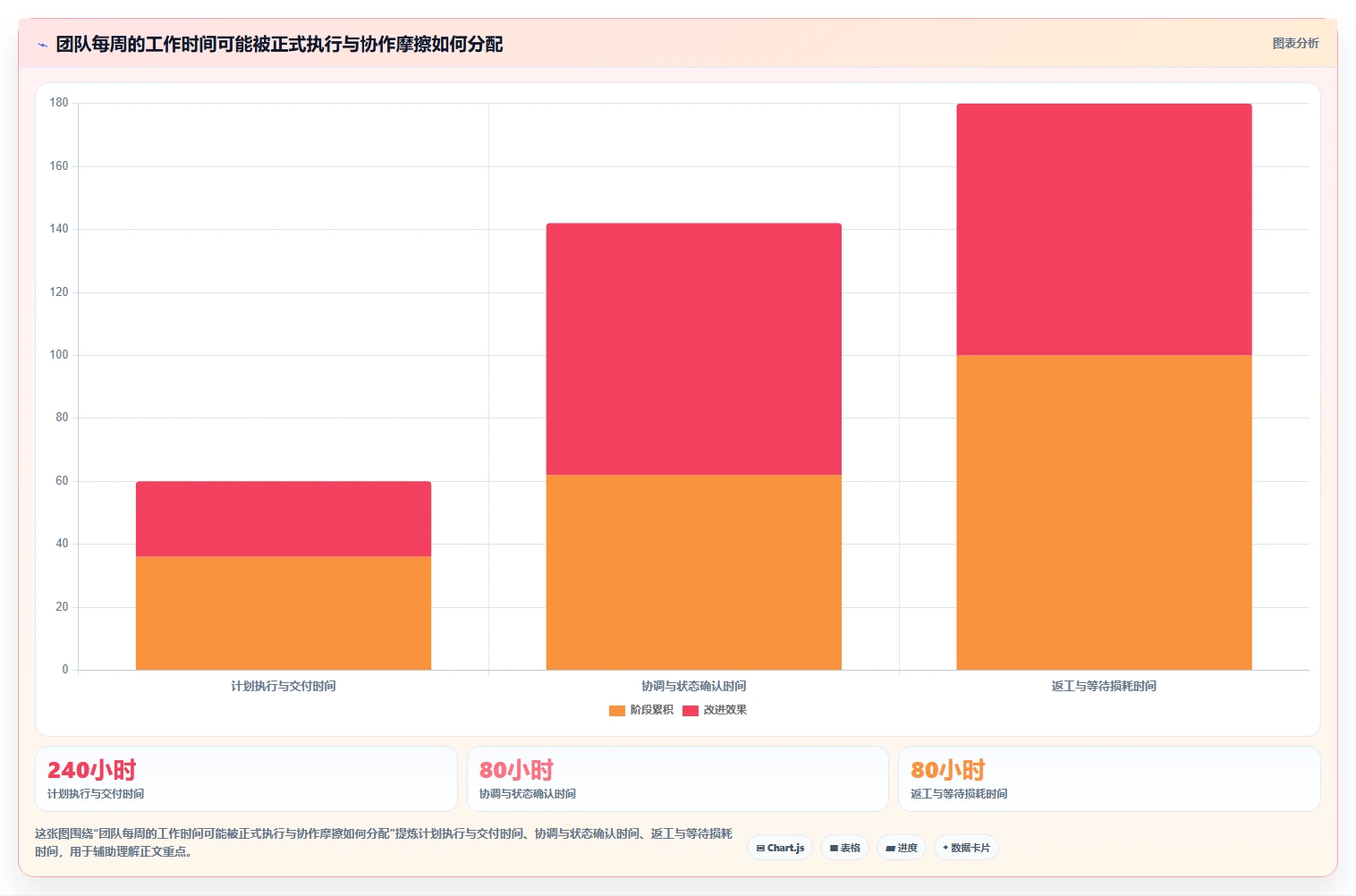Click the 240小时 data card value
1356x896 pixels.
pyautogui.click(x=91, y=770)
